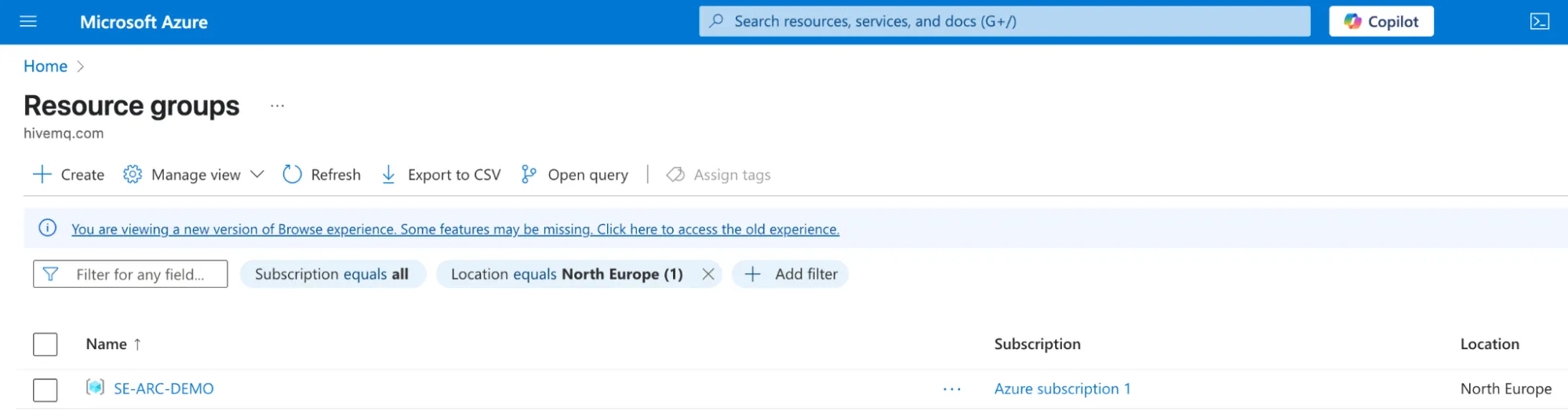Click the sort arrow beside the Name header
Screen dimensions: 1568x419
(137, 344)
